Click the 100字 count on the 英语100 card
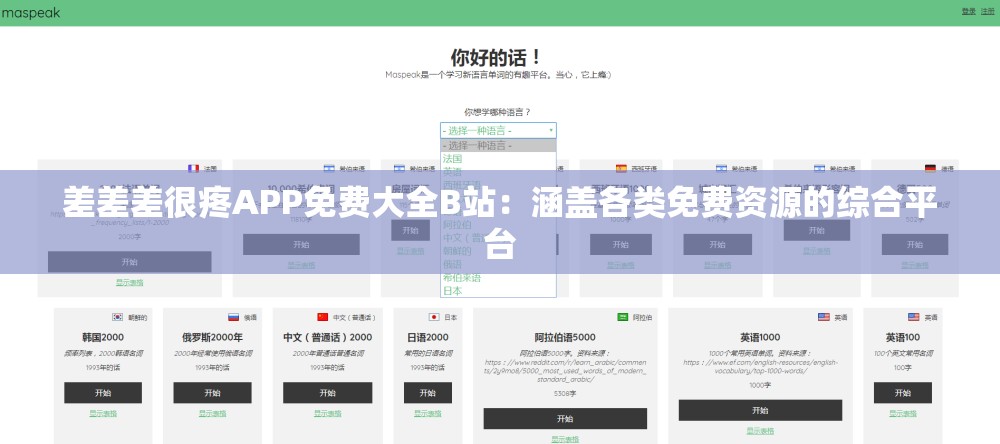Viewport: 1000px width, 444px height. [902, 367]
